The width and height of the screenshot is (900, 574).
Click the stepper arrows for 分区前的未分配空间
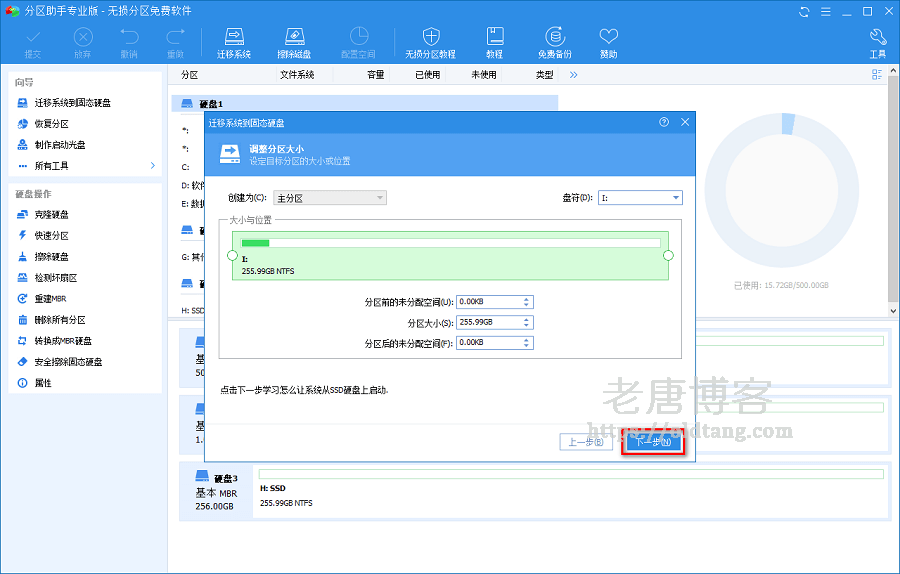(x=527, y=302)
